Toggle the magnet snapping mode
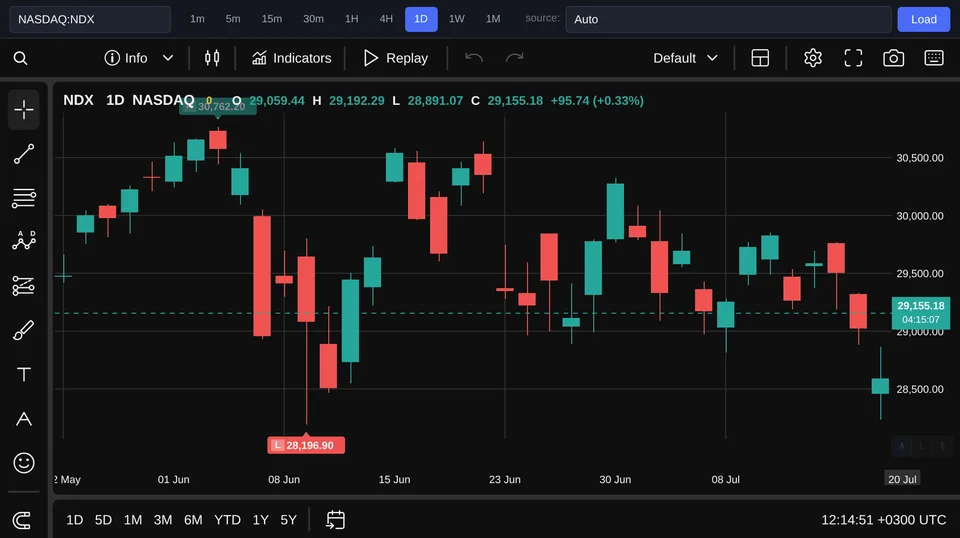Viewport: 960px width, 538px height. tap(22, 520)
